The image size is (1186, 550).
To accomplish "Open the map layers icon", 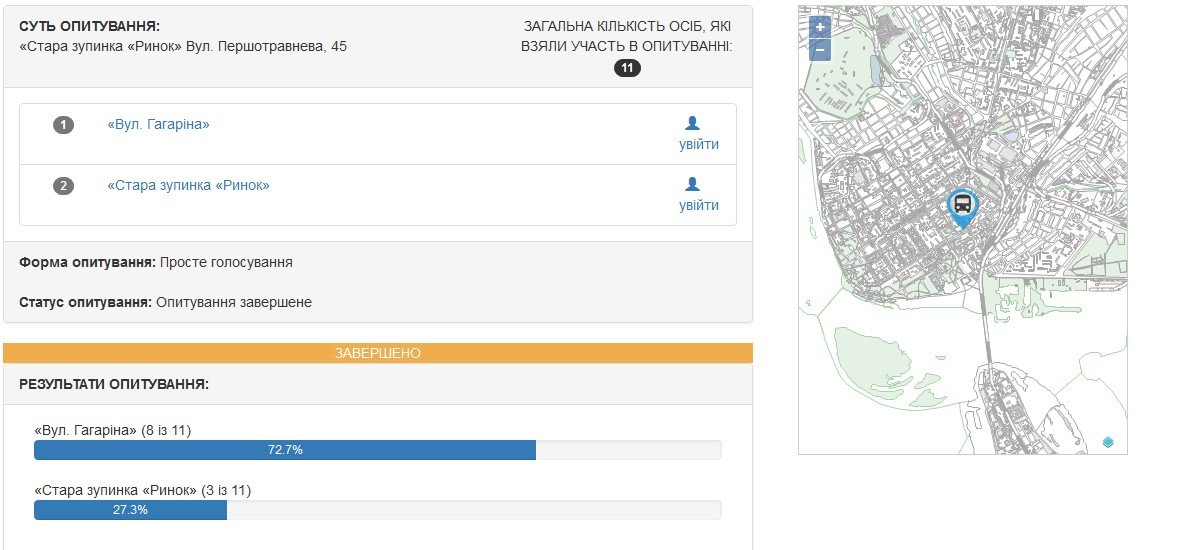I will tap(1108, 442).
